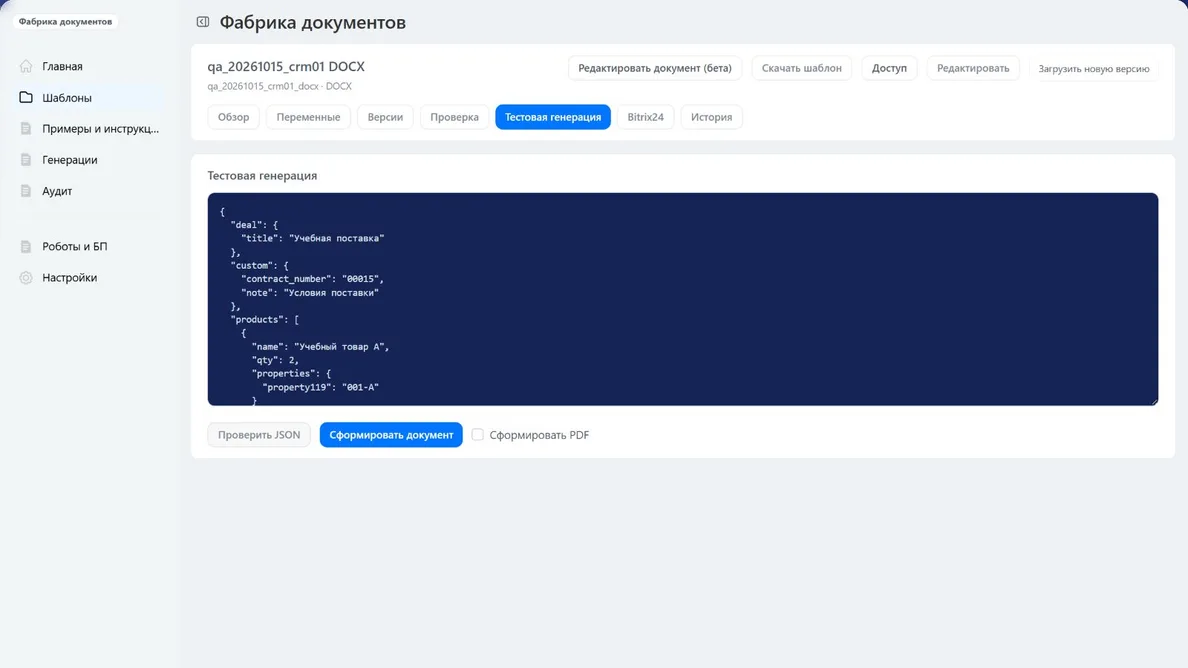Select the Тестовая генерация tab
1188x668 pixels.
click(552, 117)
